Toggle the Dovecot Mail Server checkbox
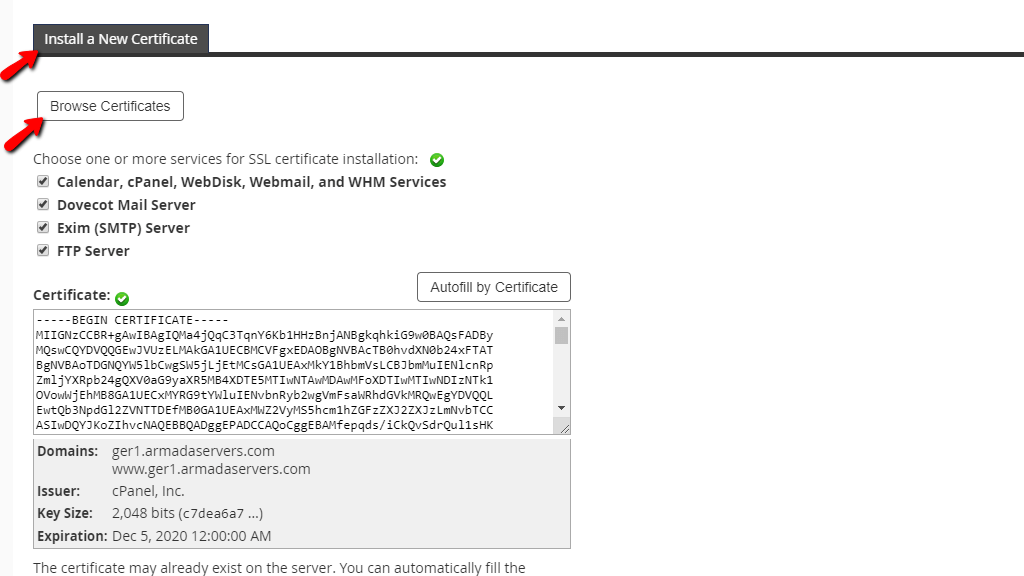Screen dimensions: 1024x576 [x=43, y=204]
